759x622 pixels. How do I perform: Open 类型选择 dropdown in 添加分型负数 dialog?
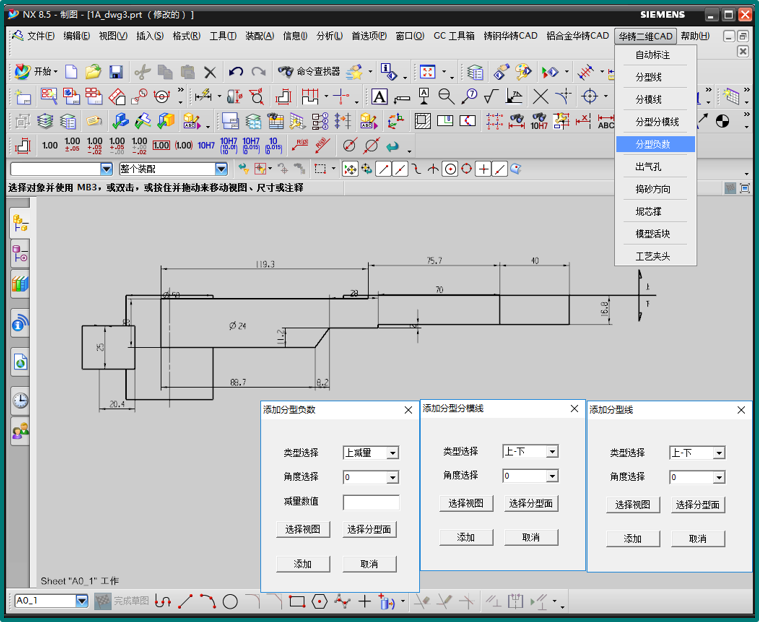click(x=393, y=453)
